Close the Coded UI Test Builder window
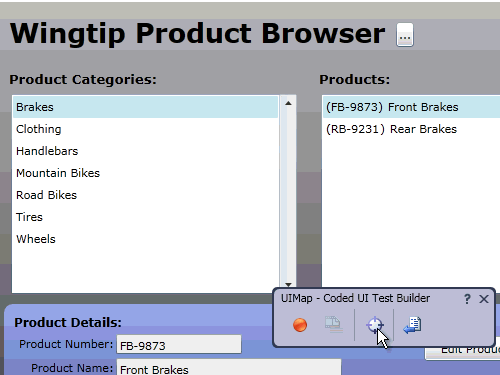The image size is (500, 375). [484, 299]
